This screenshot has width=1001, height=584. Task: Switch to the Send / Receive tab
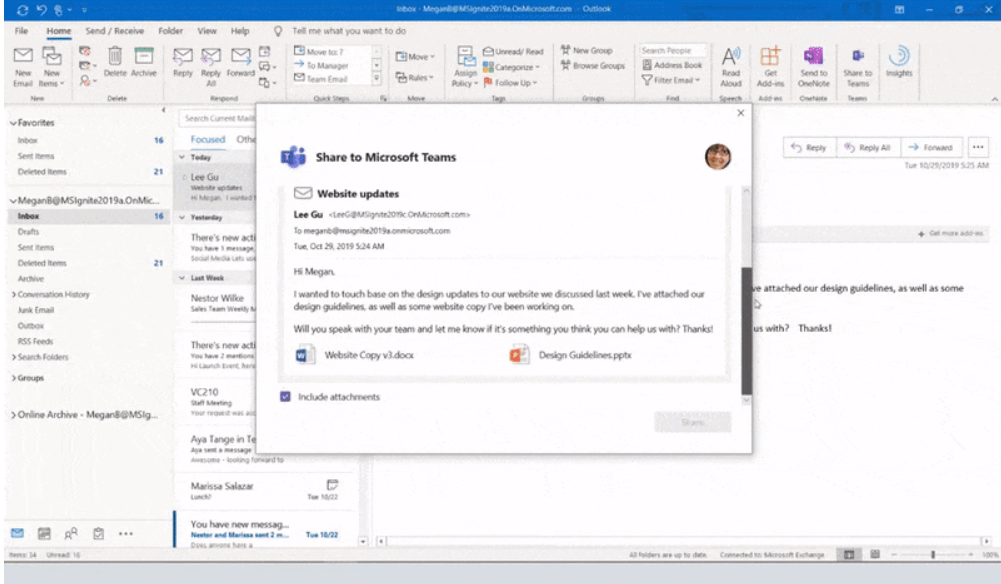tap(115, 31)
